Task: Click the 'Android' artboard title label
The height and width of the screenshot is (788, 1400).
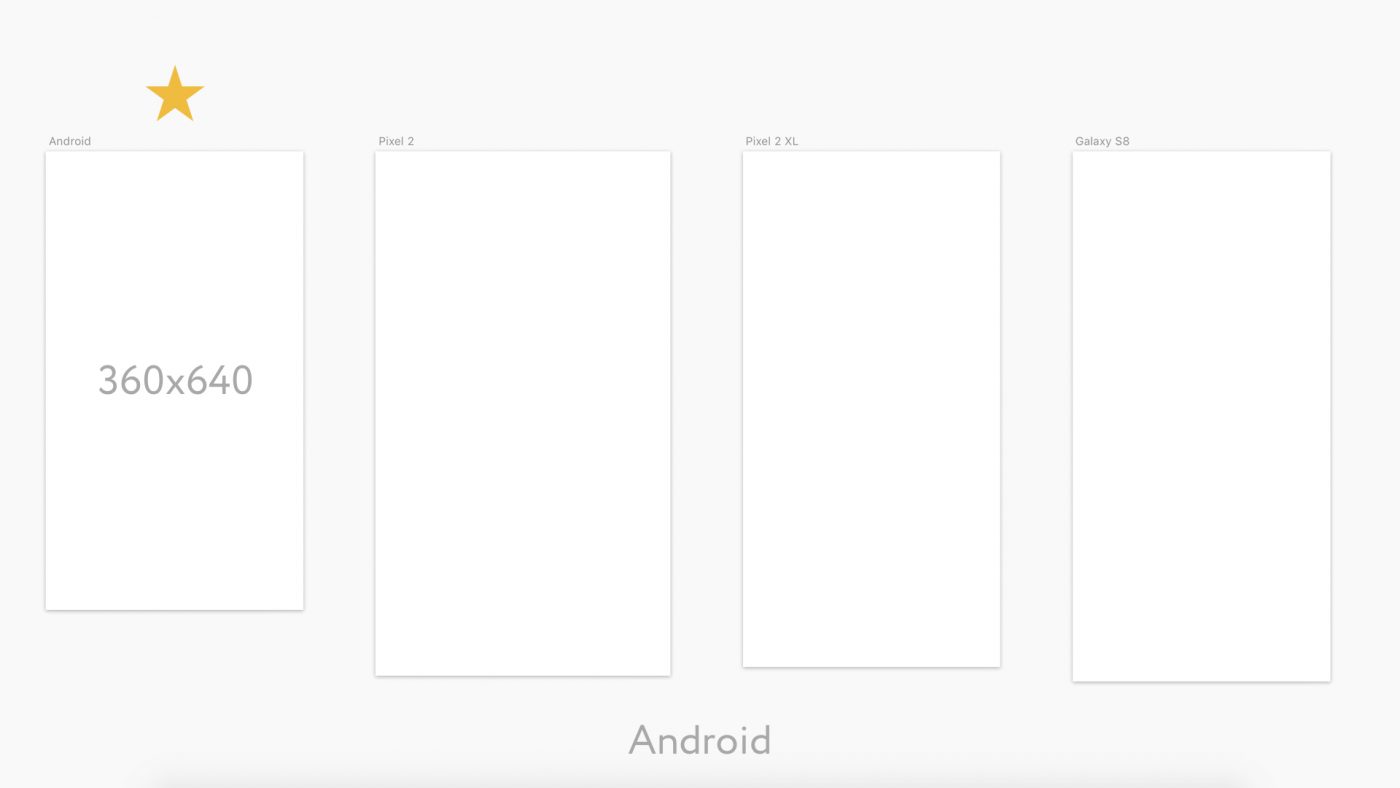Action: coord(70,141)
